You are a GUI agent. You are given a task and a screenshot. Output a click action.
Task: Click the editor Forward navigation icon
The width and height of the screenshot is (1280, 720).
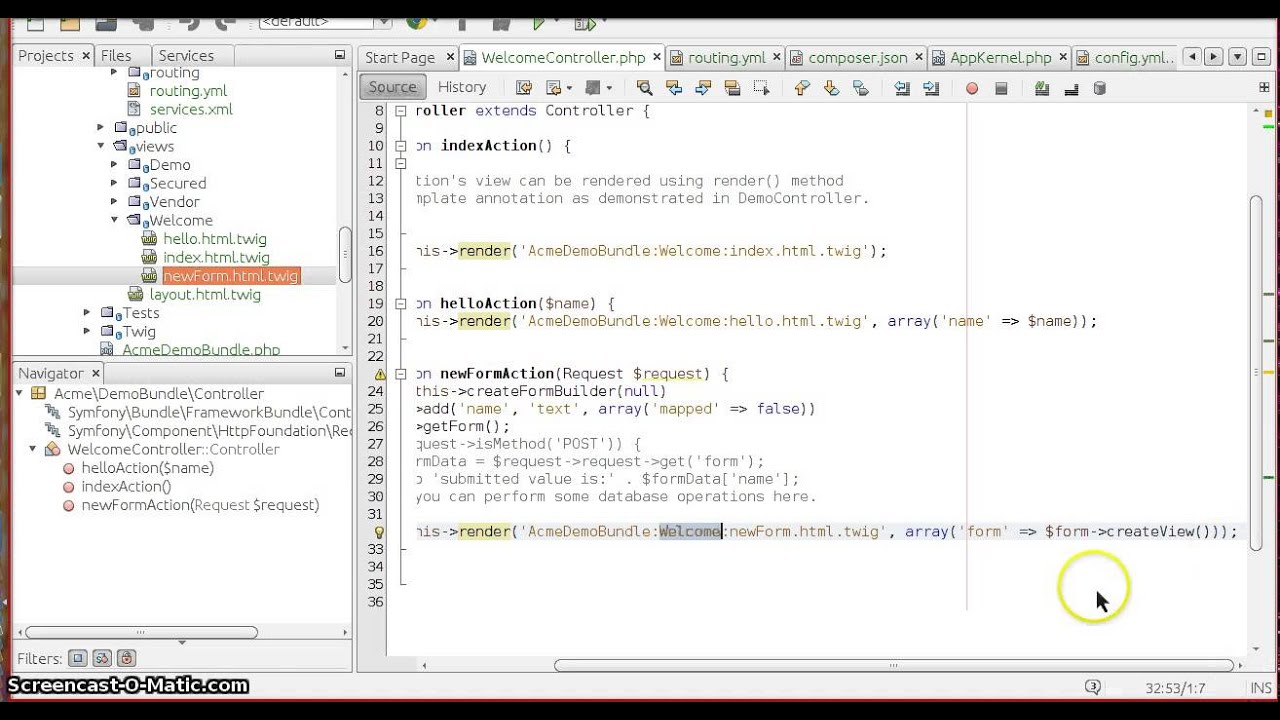point(592,88)
